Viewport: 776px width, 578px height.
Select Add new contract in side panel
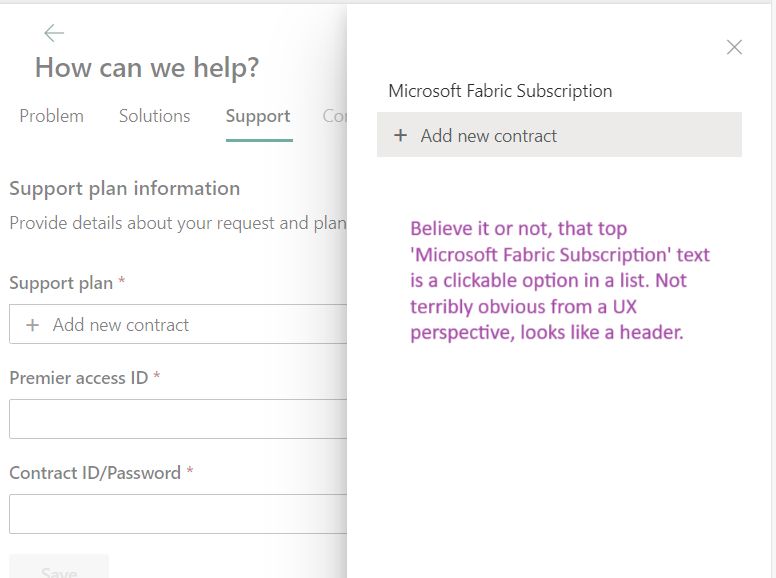coord(559,135)
